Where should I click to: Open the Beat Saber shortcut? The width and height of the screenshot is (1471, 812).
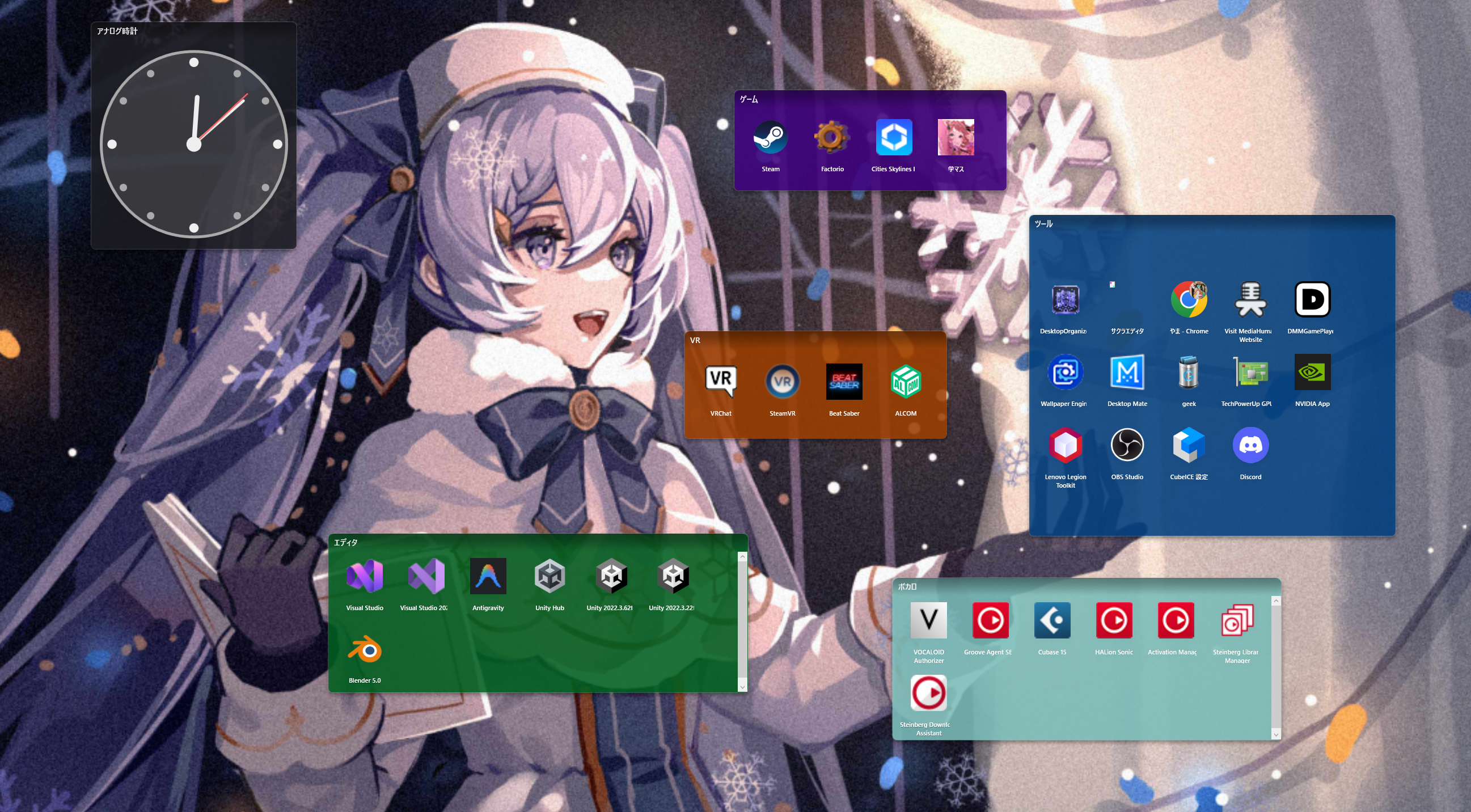[x=844, y=382]
